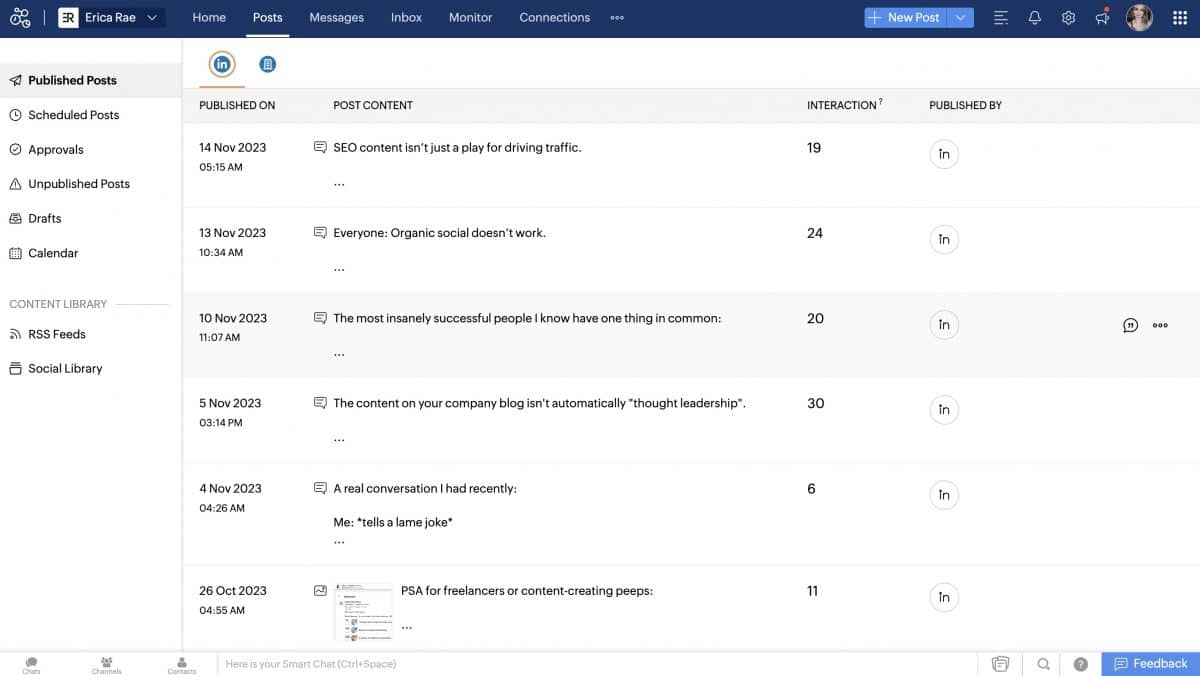Open more options for 10 Nov post
The image size is (1200, 676).
1160,325
